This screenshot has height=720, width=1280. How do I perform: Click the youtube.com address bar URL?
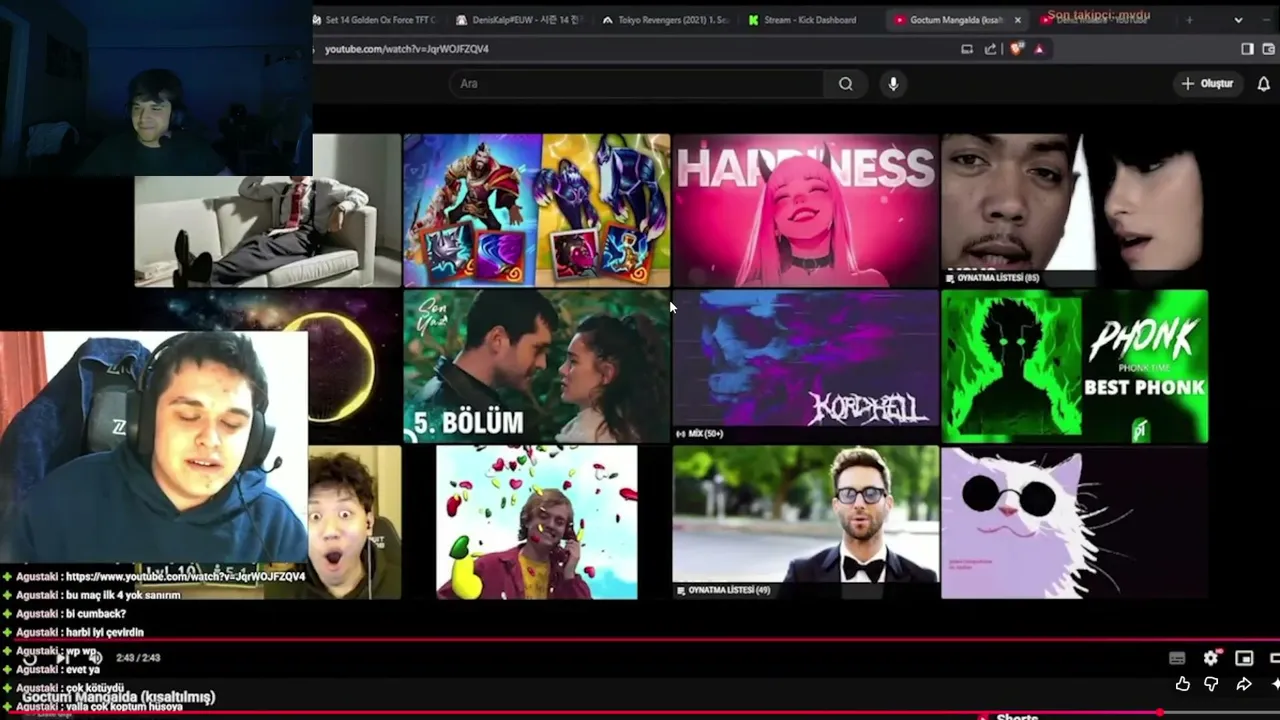point(407,49)
